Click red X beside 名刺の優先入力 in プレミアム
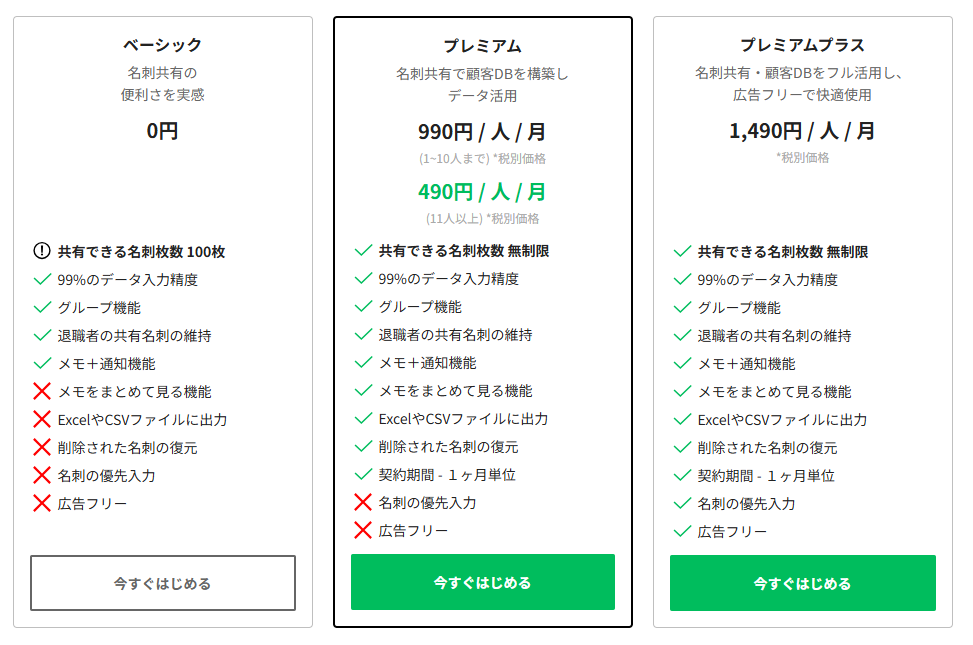This screenshot has width=973, height=645. point(363,502)
